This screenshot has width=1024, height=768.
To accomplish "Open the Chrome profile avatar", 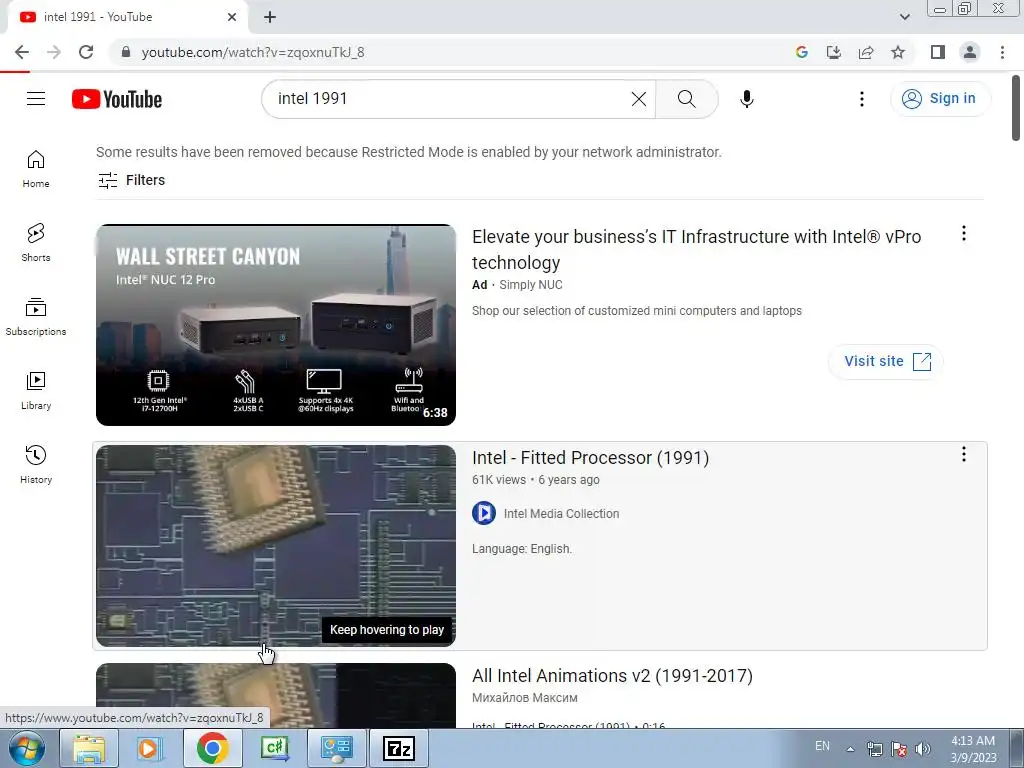I will 970,52.
